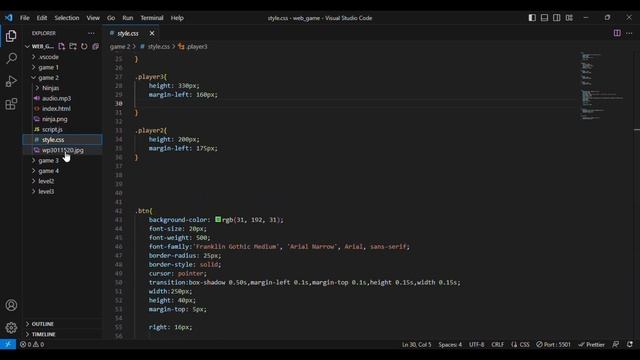Expand the game 4 folder
This screenshot has height=360, width=640.
pos(49,171)
